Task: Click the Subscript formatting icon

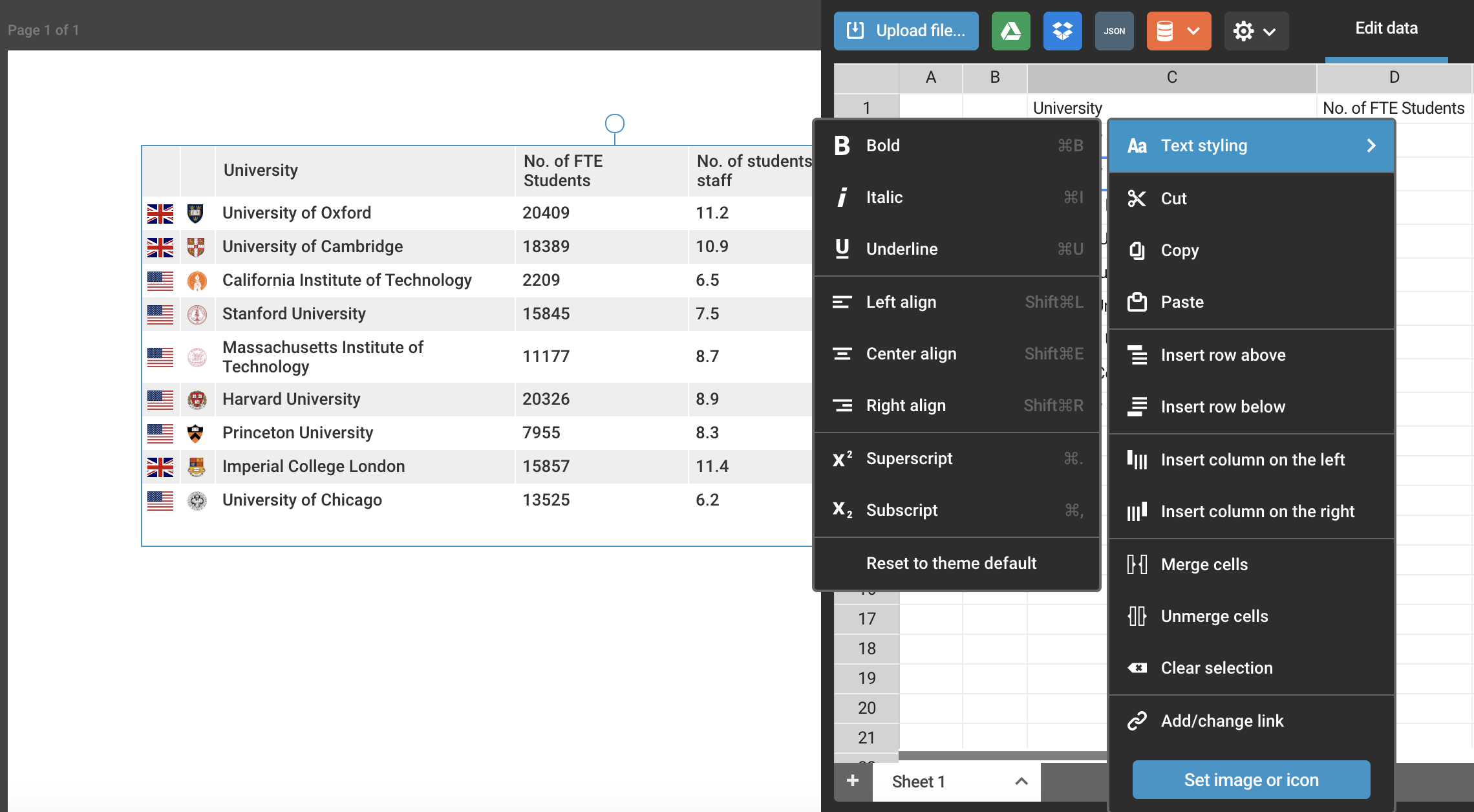Action: [x=842, y=509]
